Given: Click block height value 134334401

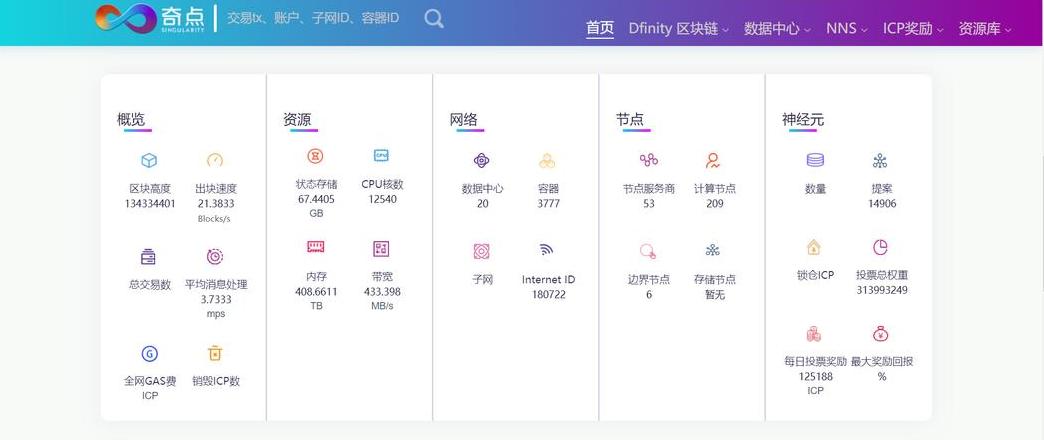Looking at the screenshot, I should 150,204.
